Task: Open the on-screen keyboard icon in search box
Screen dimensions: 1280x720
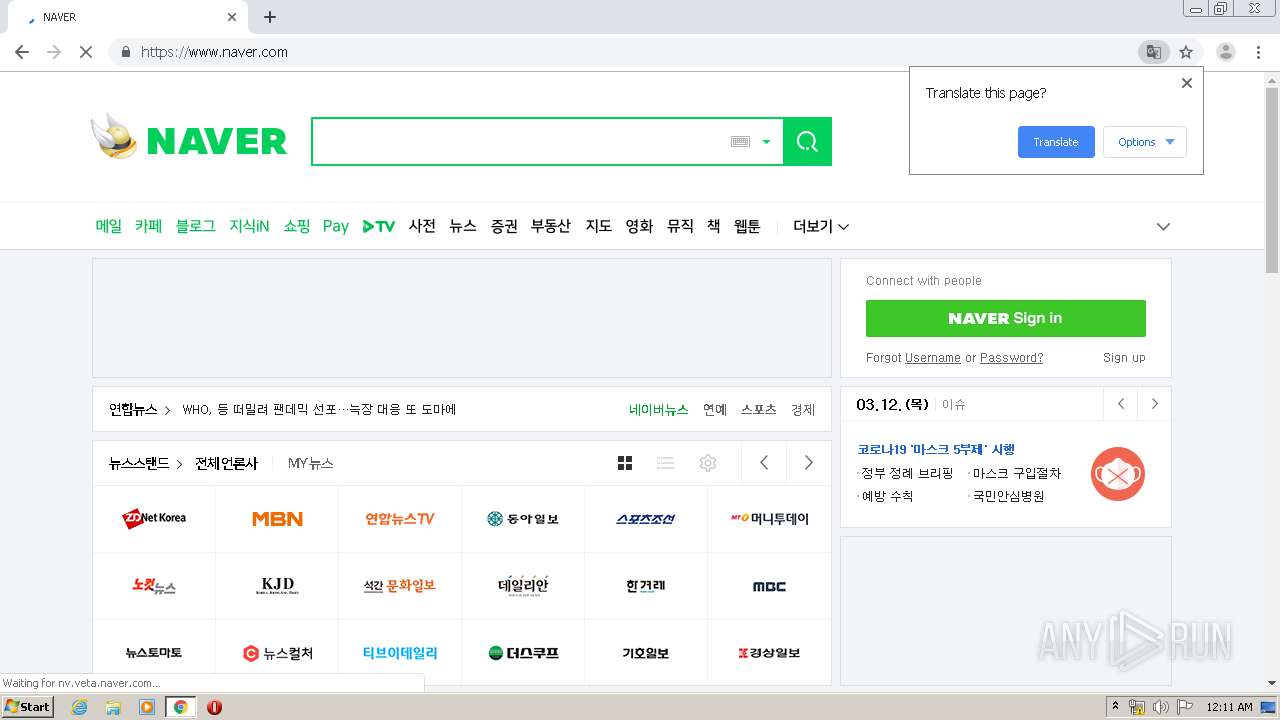Action: coord(740,142)
